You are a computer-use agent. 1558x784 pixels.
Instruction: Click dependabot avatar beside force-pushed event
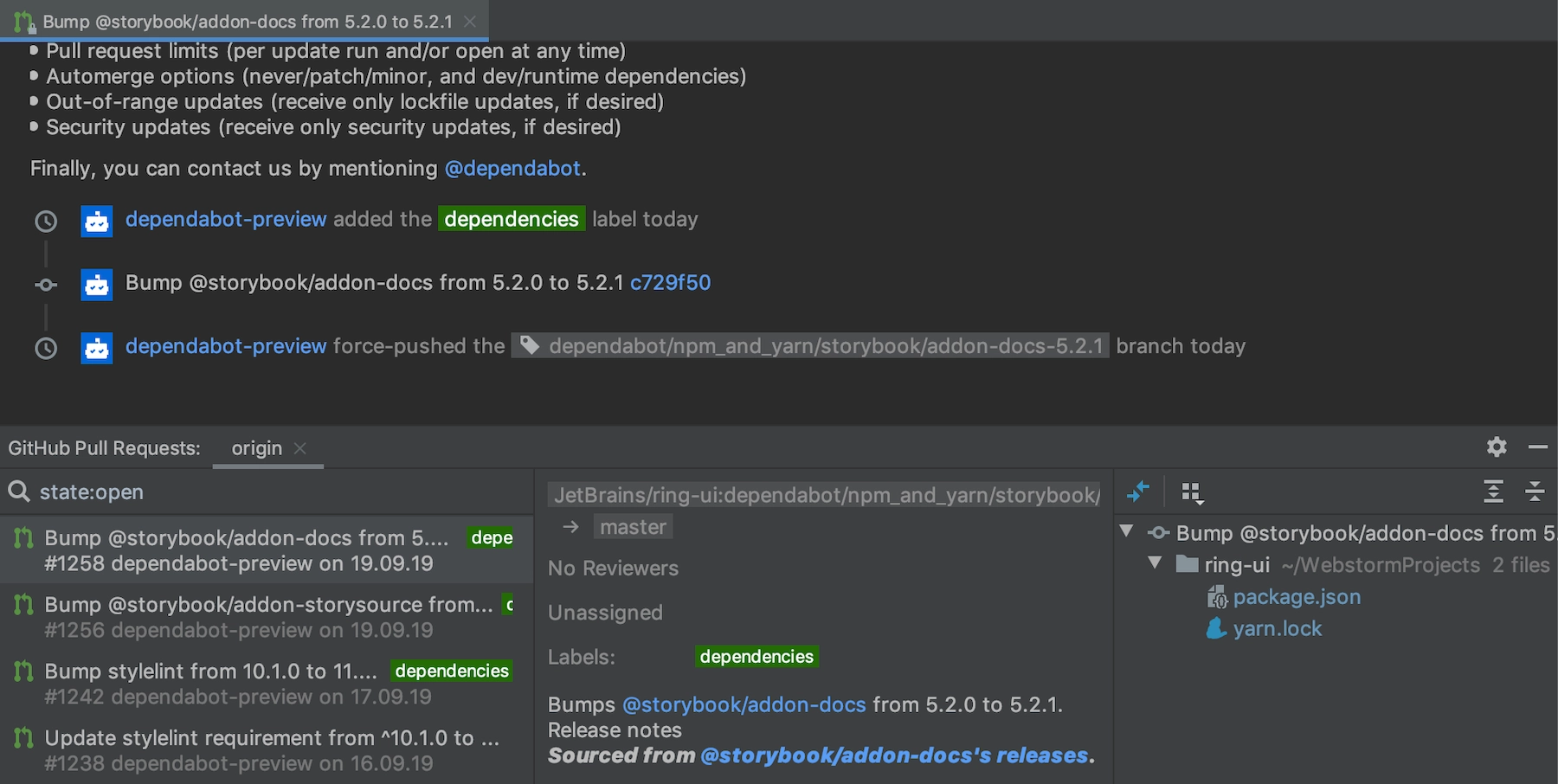[97, 348]
